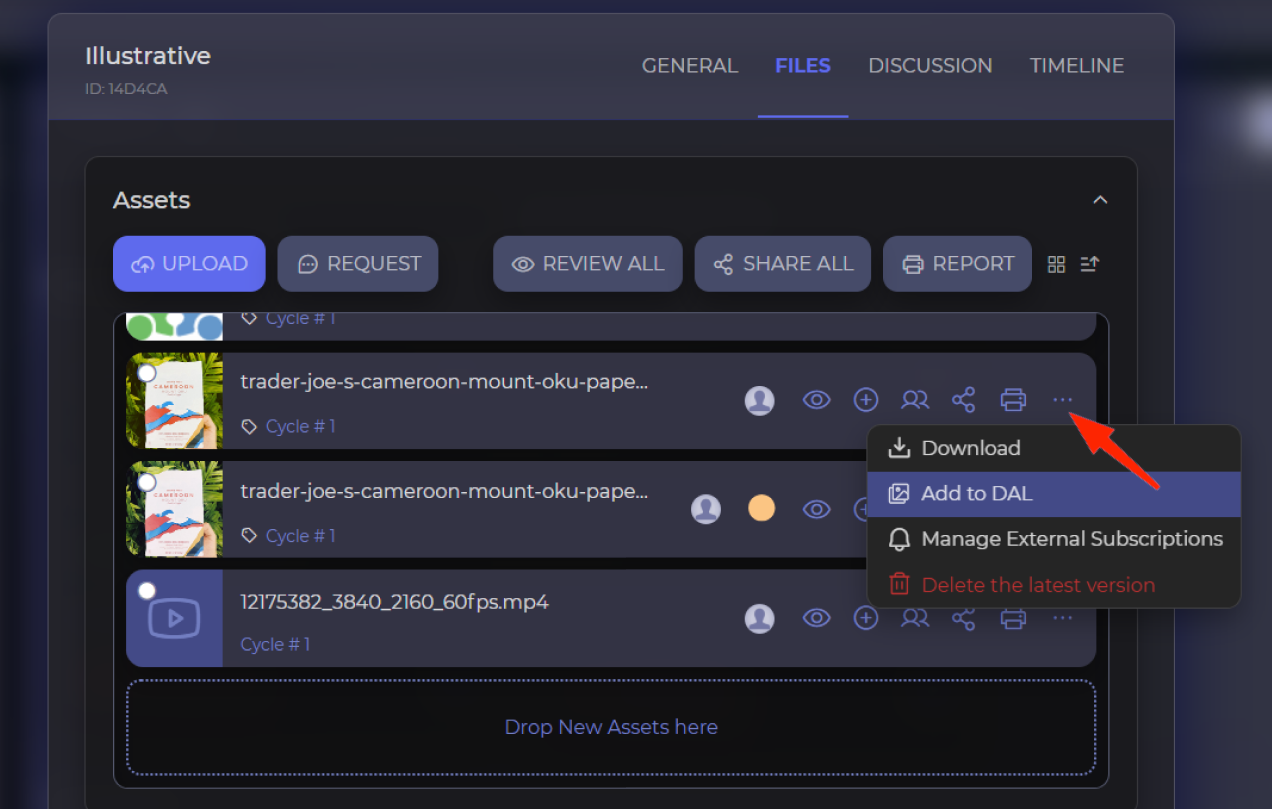Select Add to DAL
The height and width of the screenshot is (809, 1272).
coord(1054,494)
